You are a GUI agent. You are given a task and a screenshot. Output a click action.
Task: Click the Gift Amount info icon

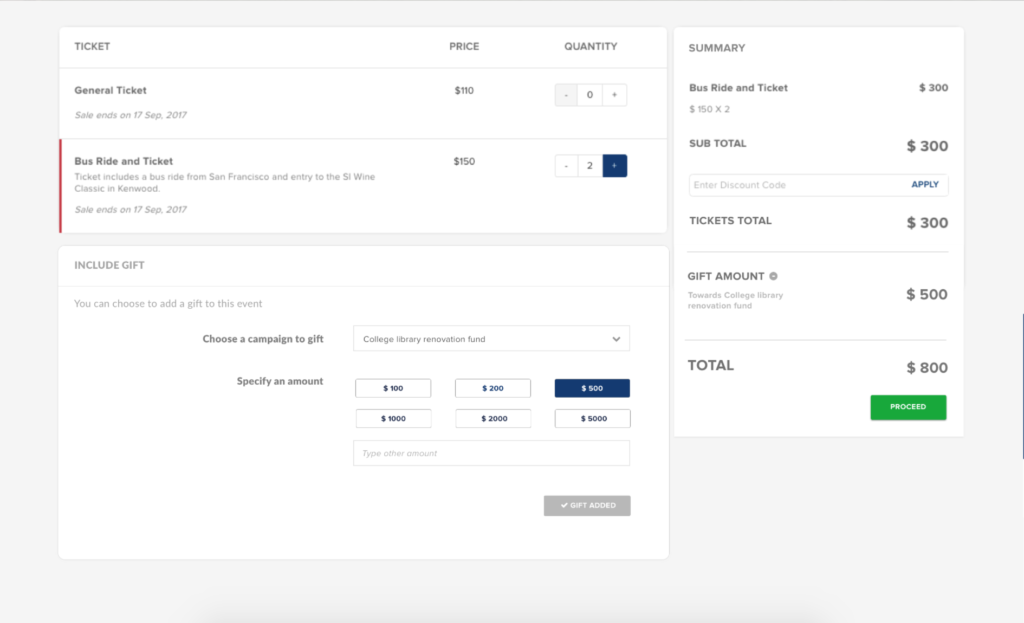[x=773, y=276]
